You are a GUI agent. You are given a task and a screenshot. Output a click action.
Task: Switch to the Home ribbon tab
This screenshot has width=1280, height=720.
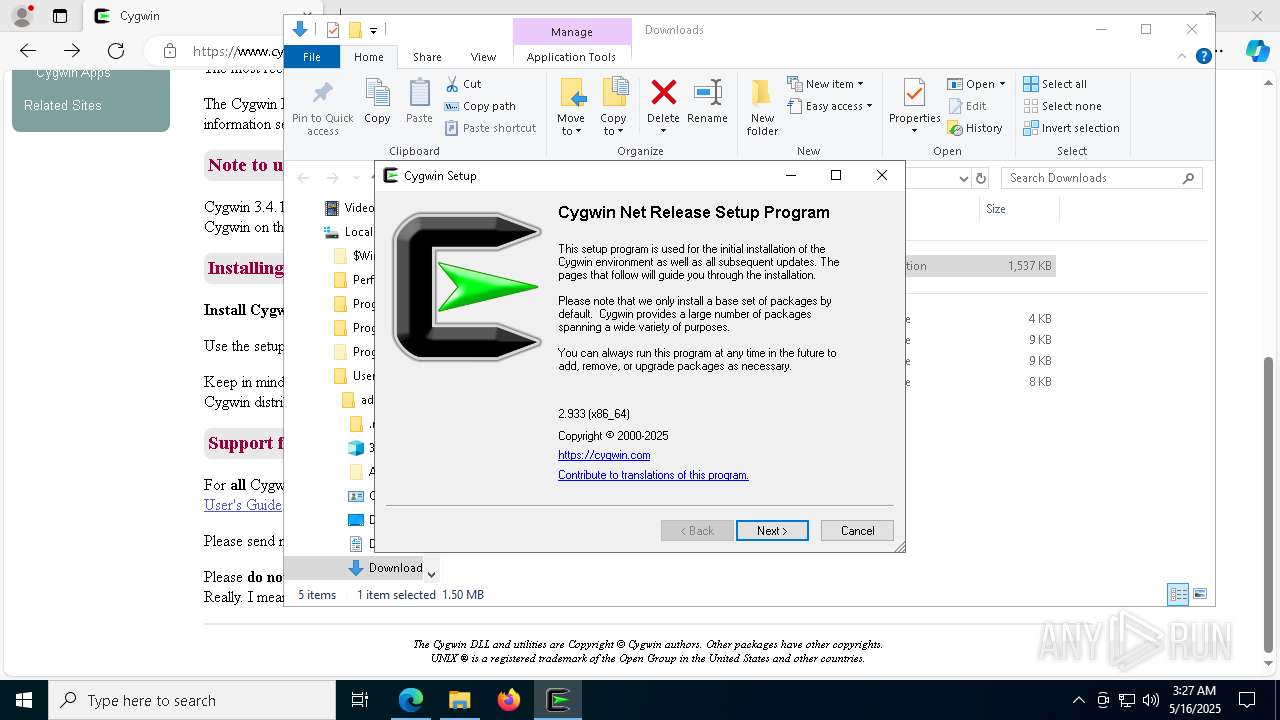click(368, 57)
